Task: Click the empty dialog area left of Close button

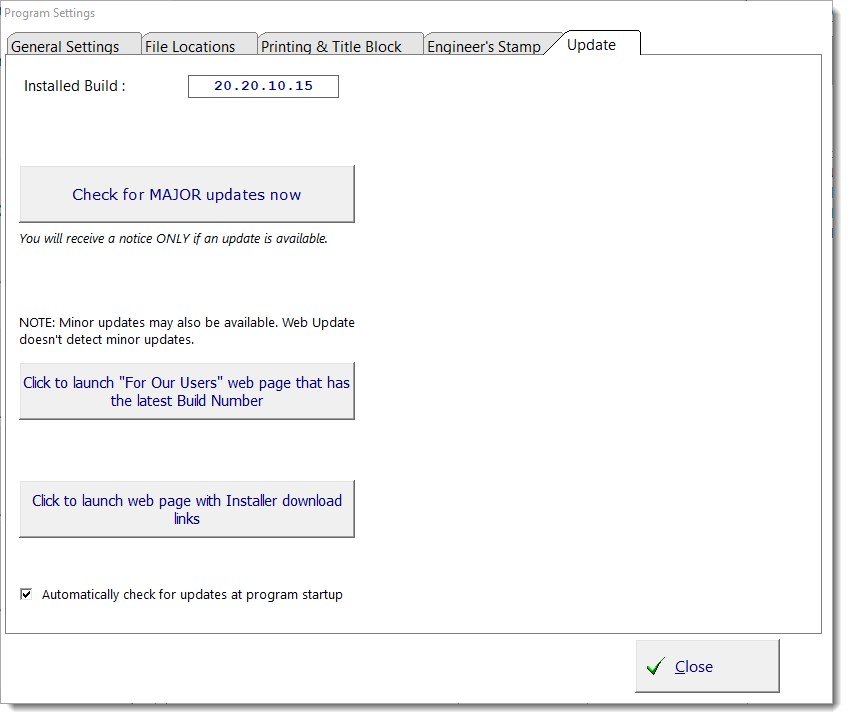Action: click(320, 667)
